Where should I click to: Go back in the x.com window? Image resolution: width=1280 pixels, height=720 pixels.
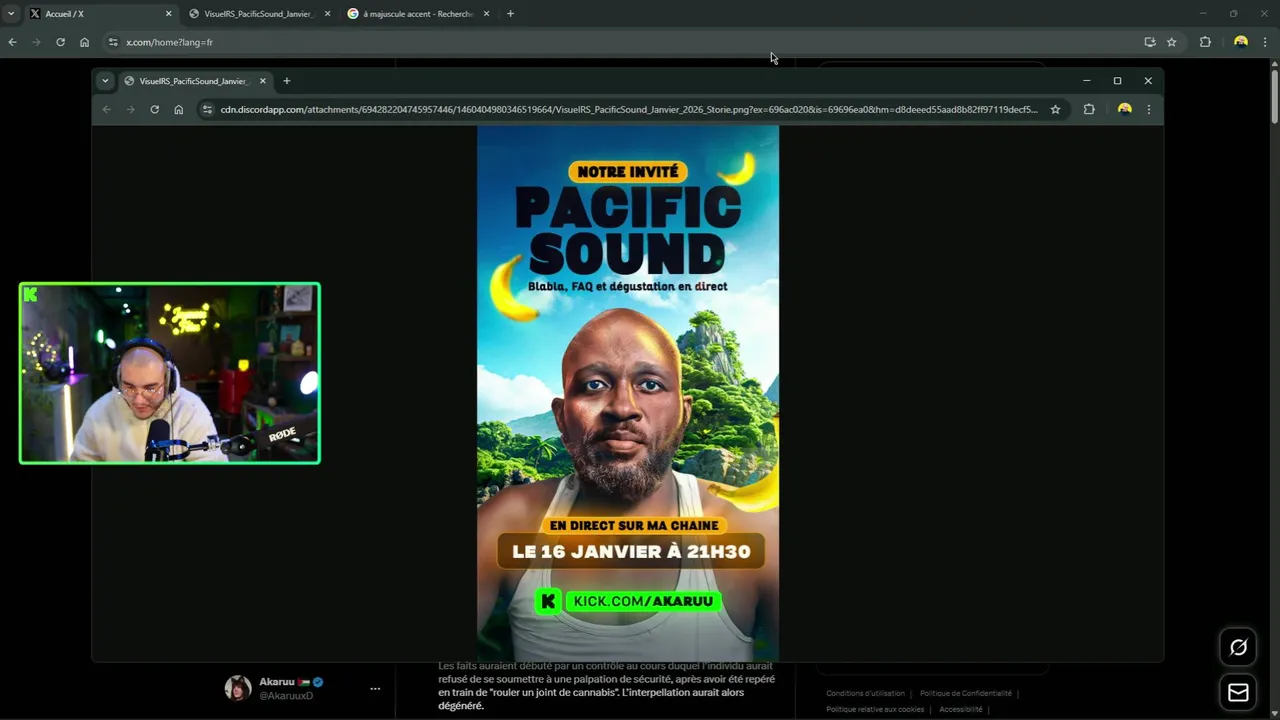tap(12, 42)
